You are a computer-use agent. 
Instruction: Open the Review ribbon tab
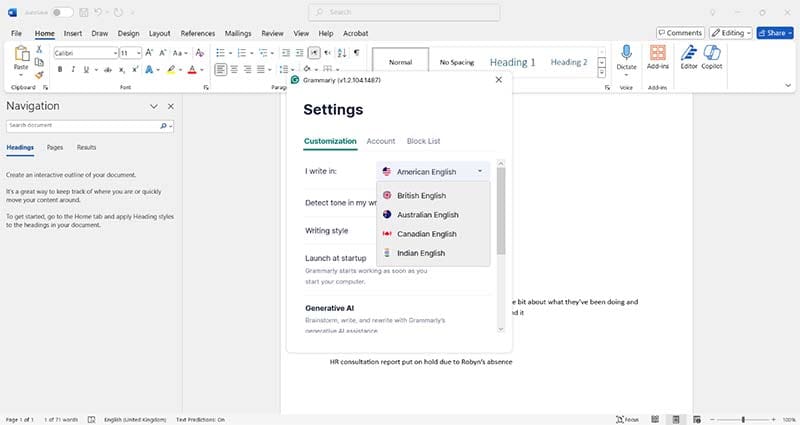(272, 33)
